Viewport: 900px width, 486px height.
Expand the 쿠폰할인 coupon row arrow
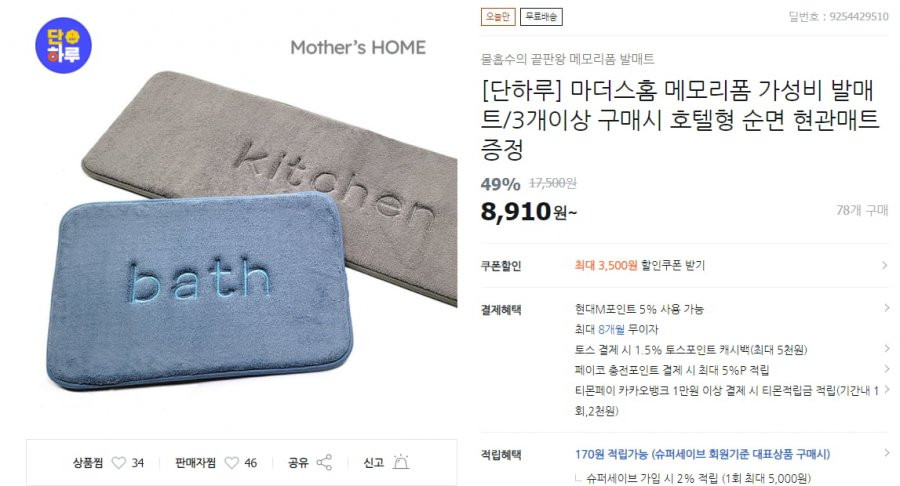pyautogui.click(x=885, y=265)
